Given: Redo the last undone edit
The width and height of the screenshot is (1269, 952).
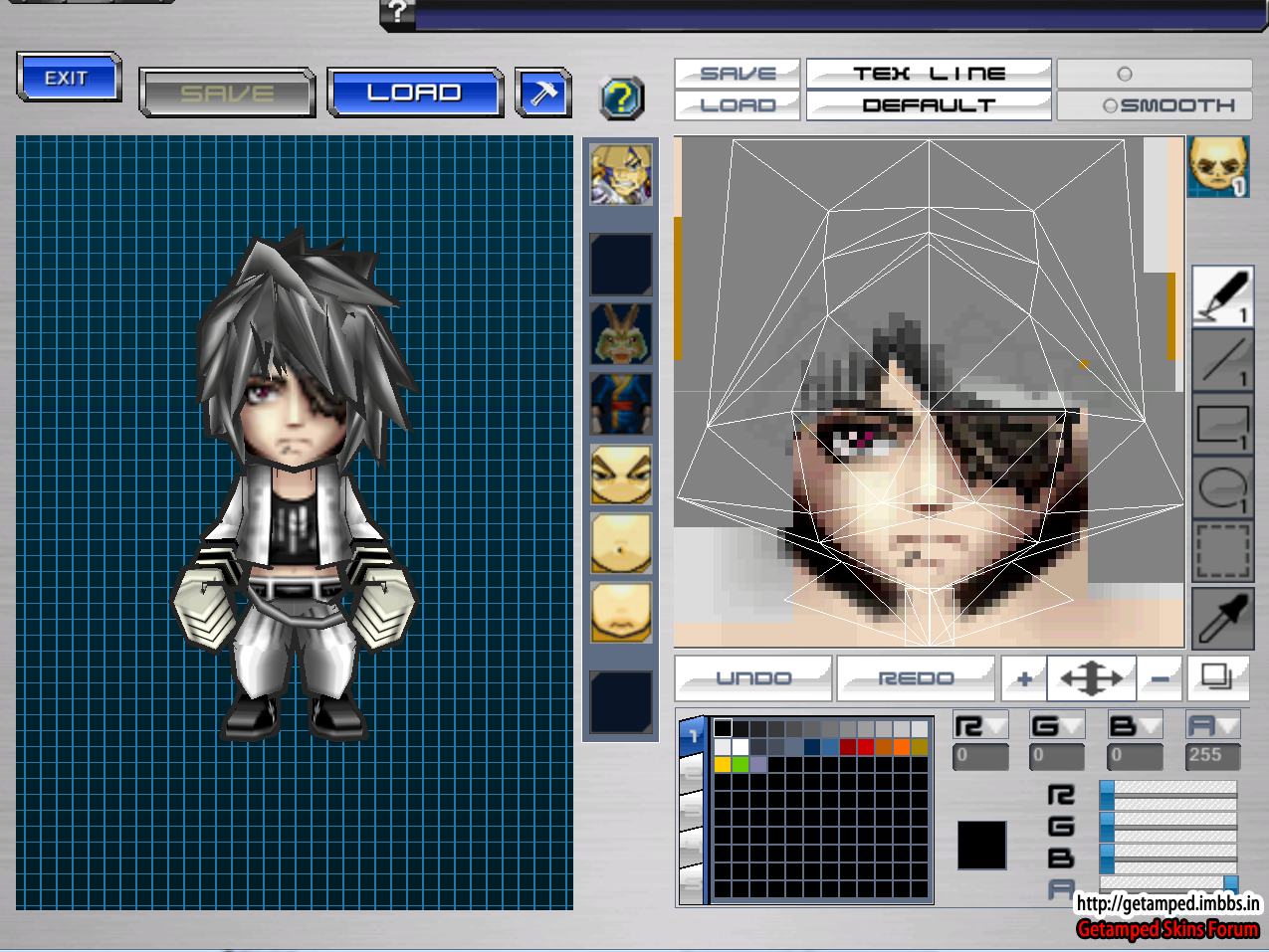Looking at the screenshot, I should (x=916, y=678).
